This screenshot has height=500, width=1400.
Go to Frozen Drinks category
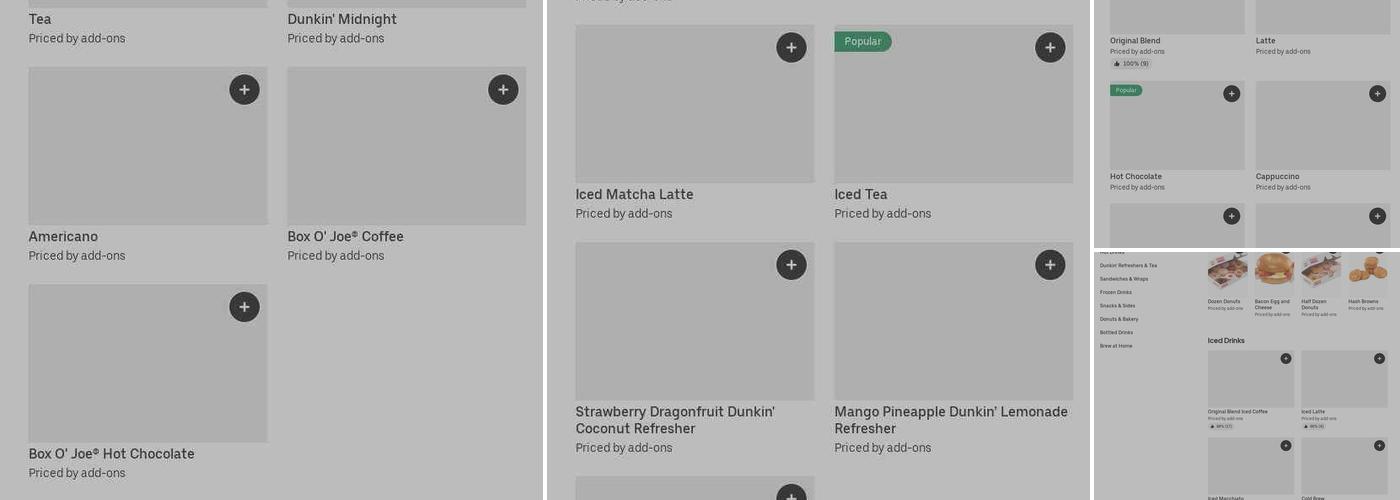(x=1116, y=292)
